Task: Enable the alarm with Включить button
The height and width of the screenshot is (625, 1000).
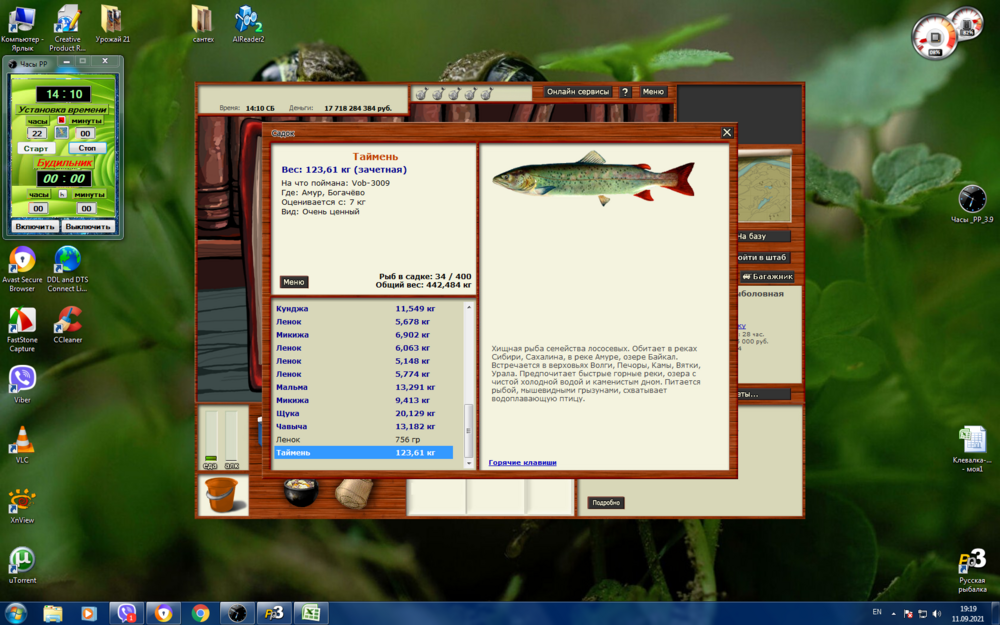Action: pos(37,226)
